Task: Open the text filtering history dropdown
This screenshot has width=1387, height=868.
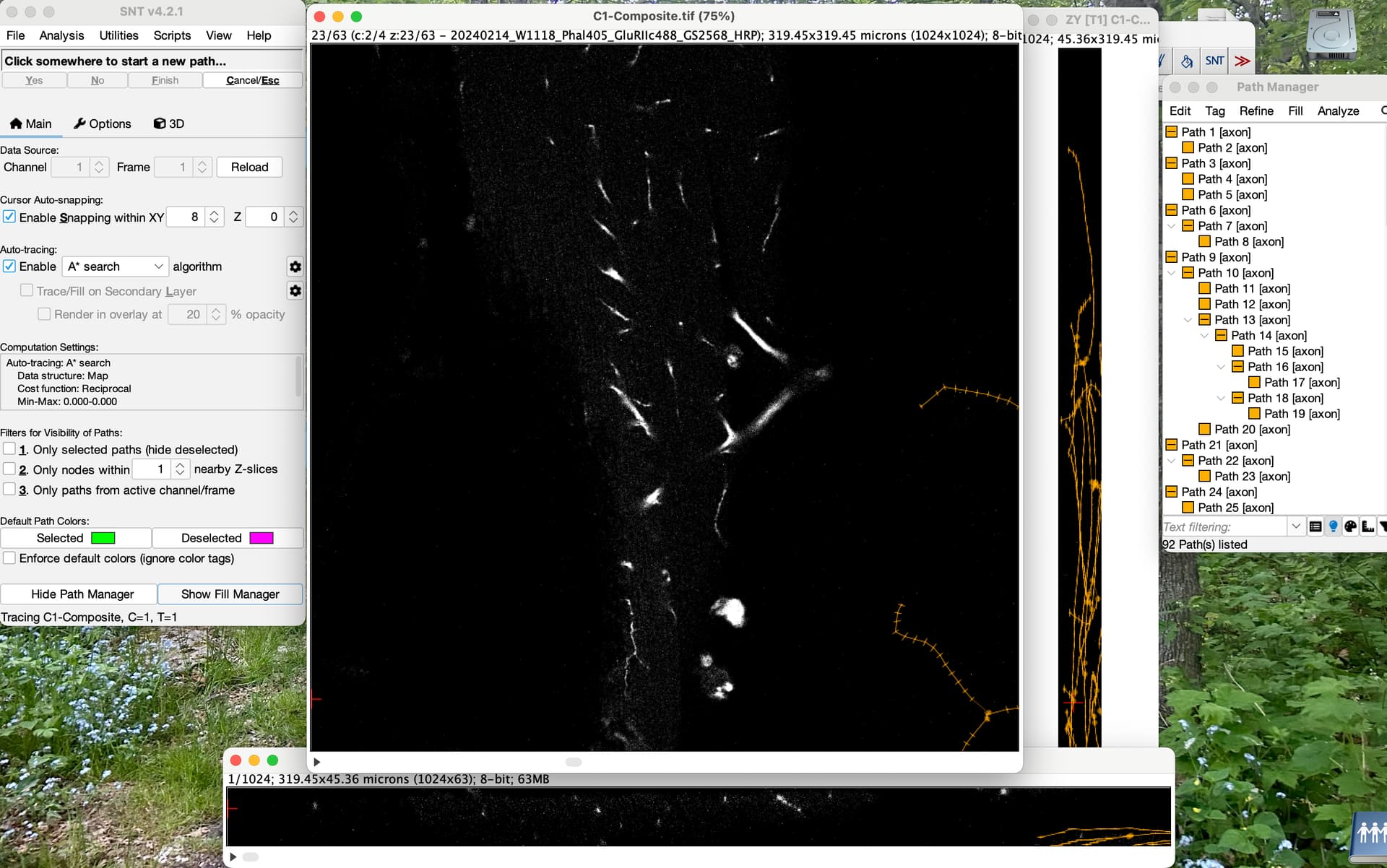Action: 1297,526
